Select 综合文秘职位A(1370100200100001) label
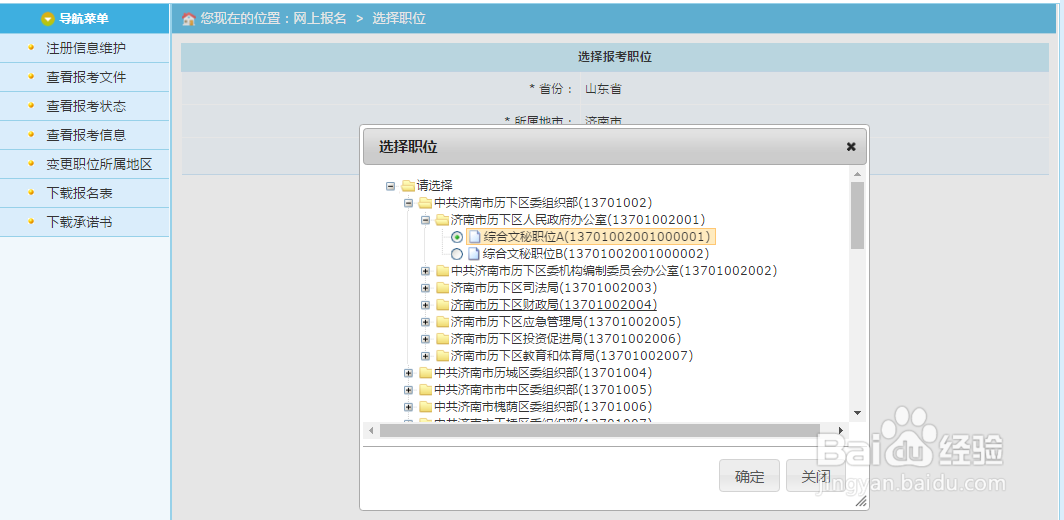 click(596, 237)
